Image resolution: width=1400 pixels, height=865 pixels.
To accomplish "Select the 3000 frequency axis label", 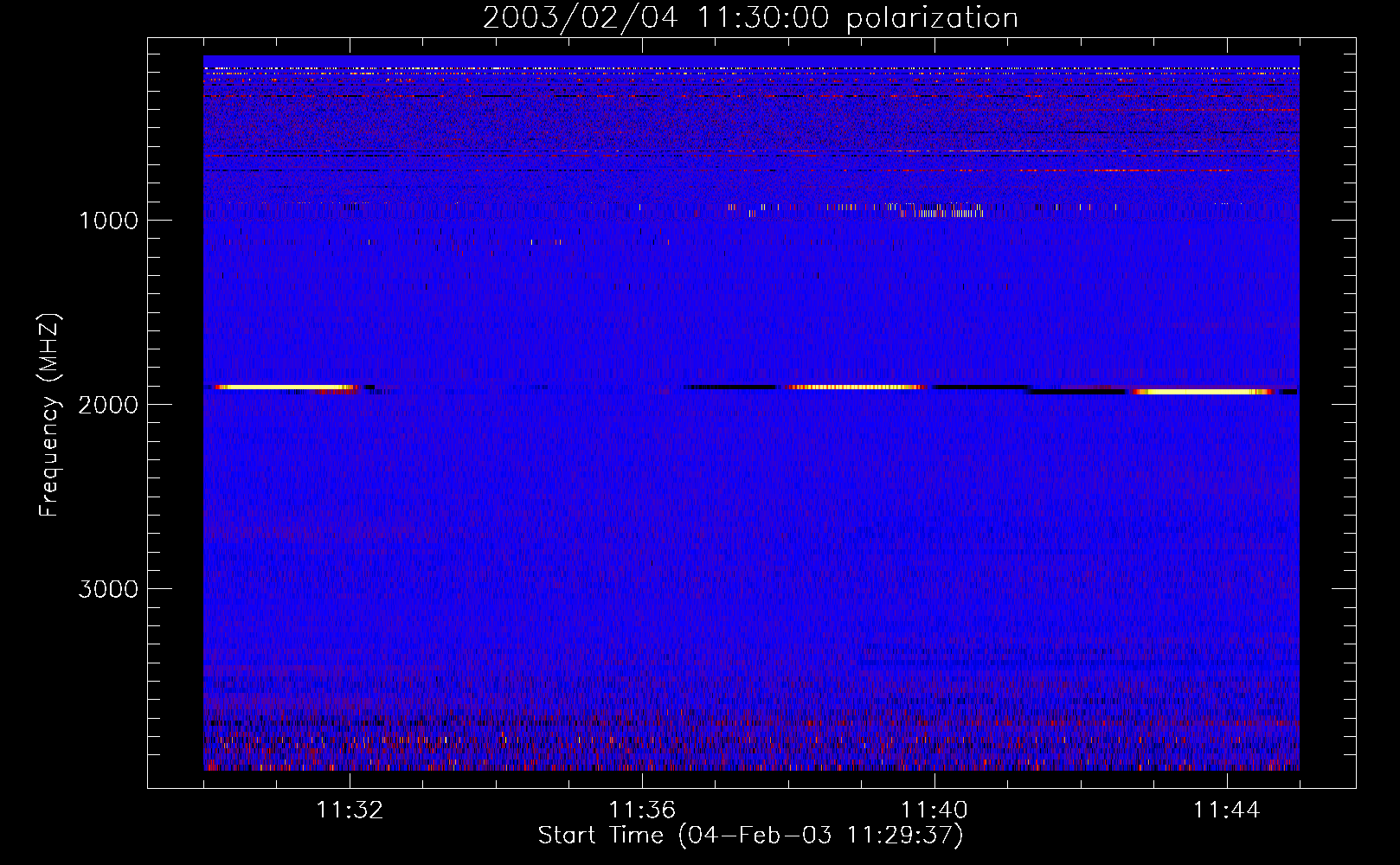I will click(108, 589).
